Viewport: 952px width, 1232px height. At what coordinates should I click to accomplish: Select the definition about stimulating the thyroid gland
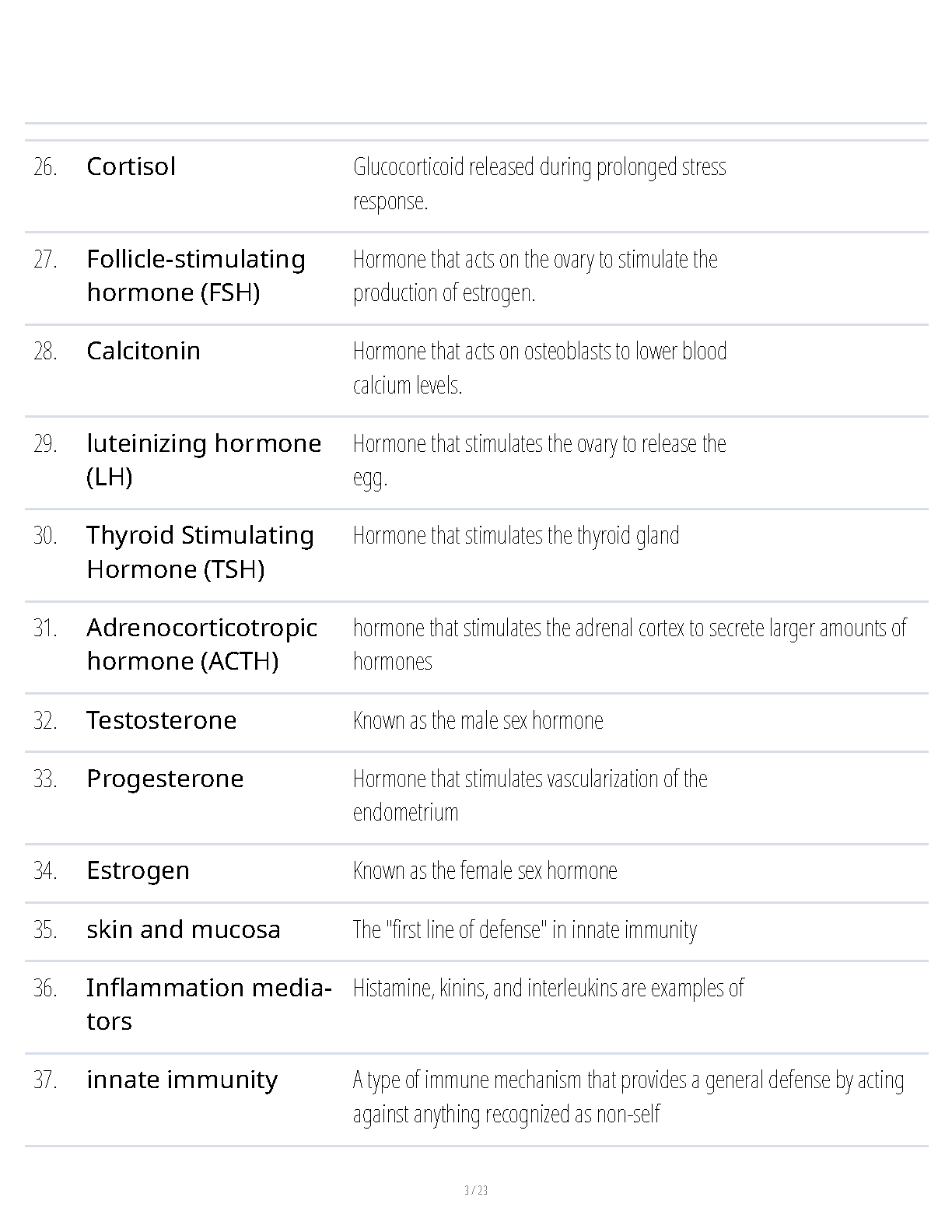point(516,535)
